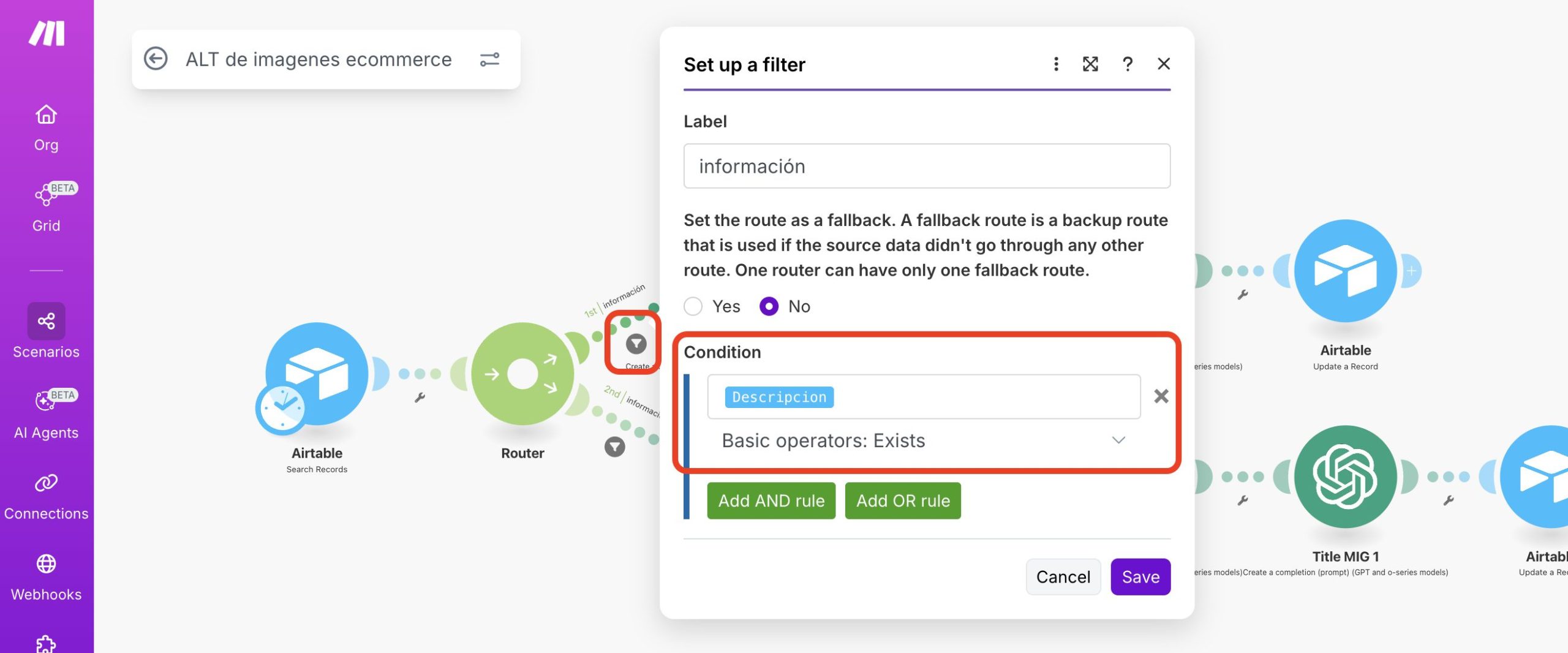Open Connections in the sidebar
This screenshot has width=1568, height=653.
[46, 495]
